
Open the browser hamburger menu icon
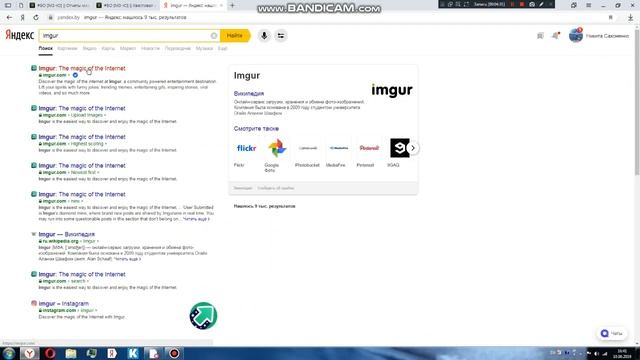click(x=589, y=5)
